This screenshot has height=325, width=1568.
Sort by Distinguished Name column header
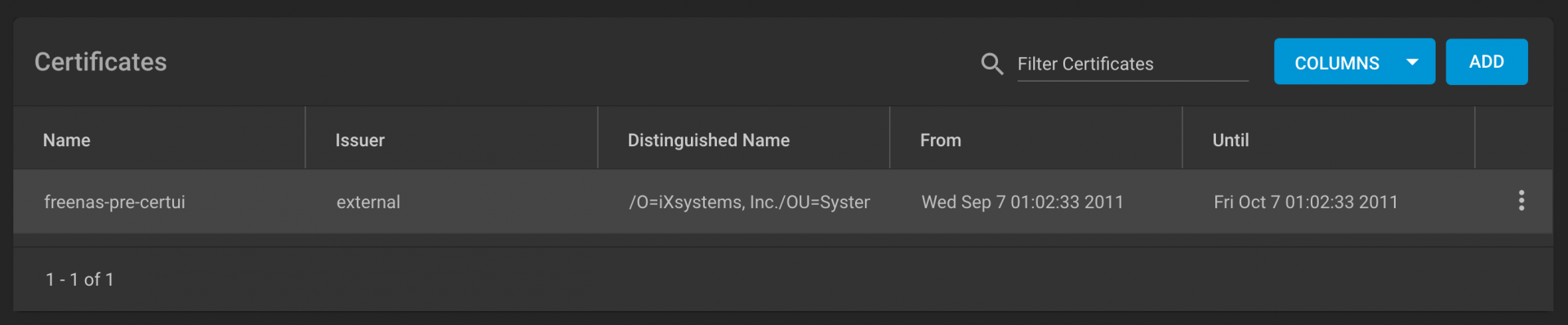[x=708, y=140]
